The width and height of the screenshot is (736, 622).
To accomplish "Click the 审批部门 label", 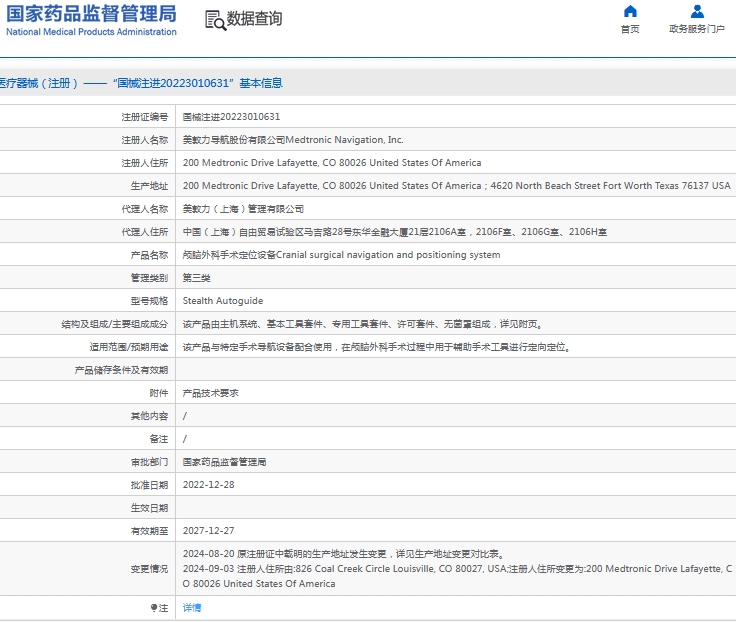I will 149,462.
